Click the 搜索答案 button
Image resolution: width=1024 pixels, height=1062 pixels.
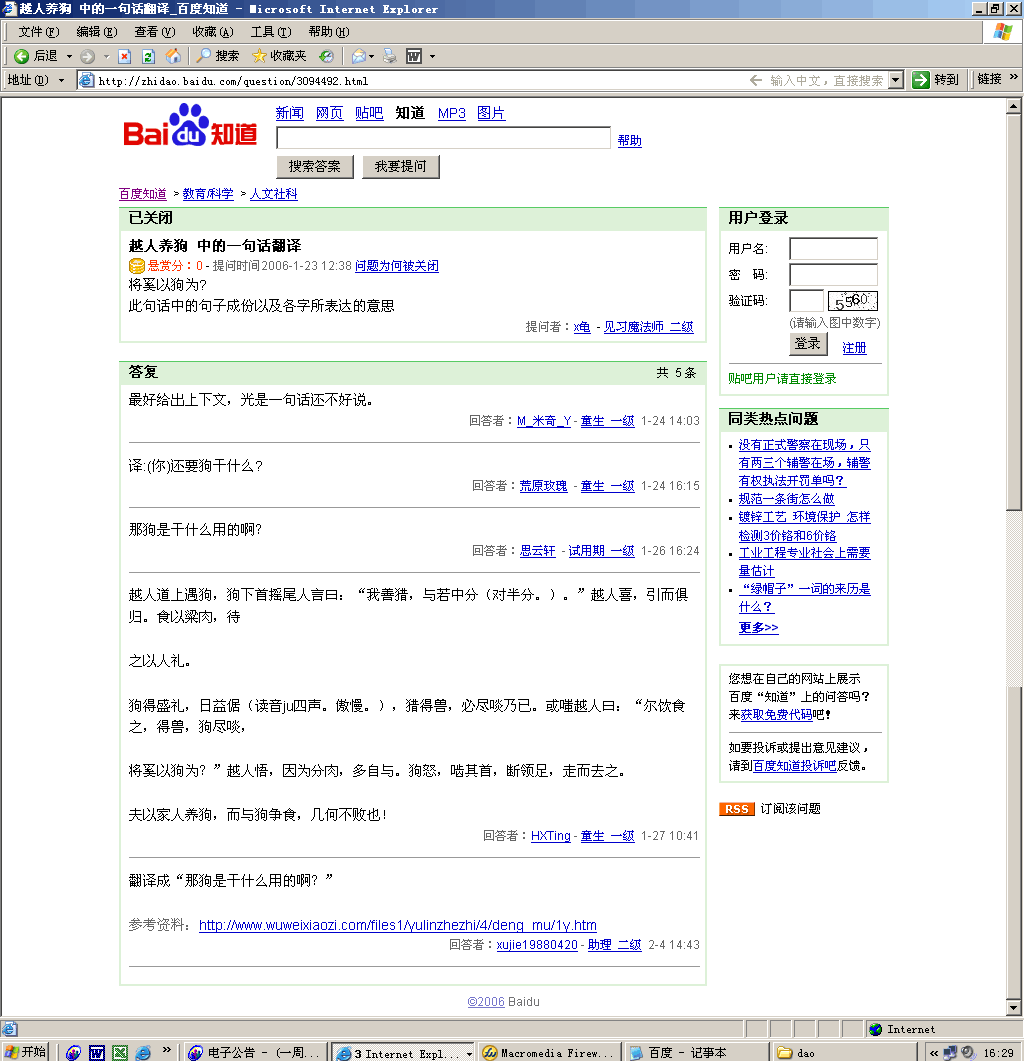tap(315, 167)
